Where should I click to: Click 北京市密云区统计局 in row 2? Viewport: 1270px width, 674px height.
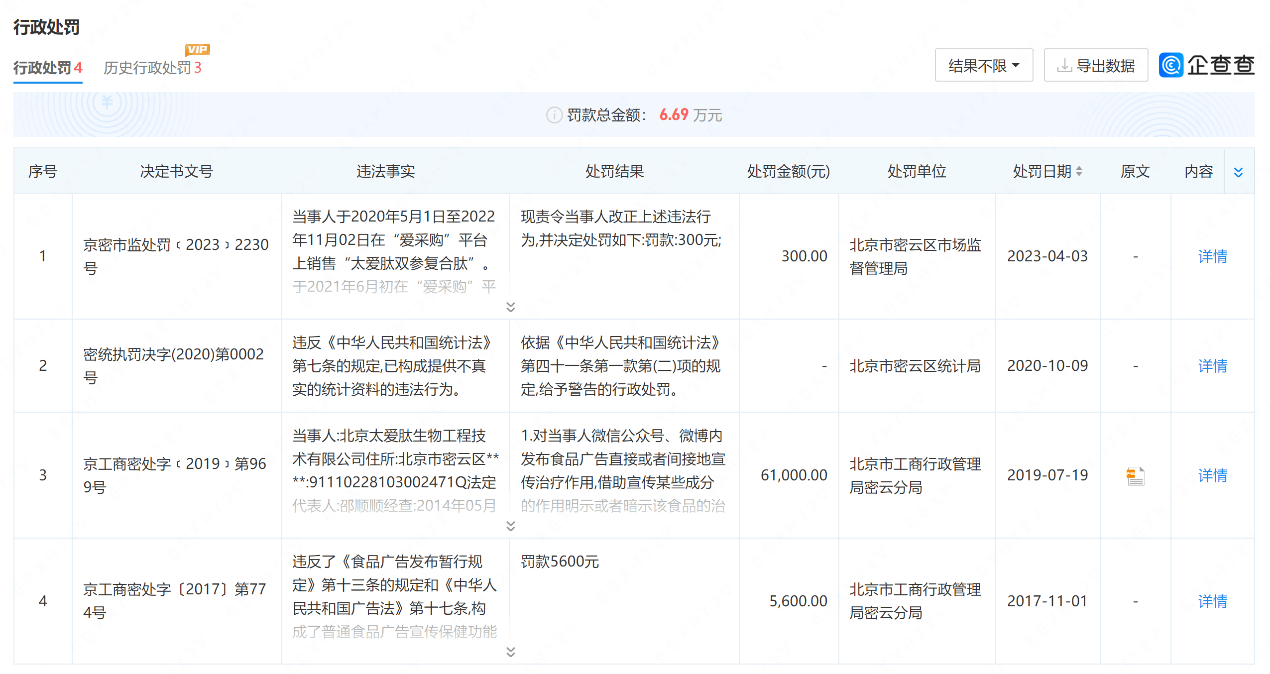coord(914,366)
